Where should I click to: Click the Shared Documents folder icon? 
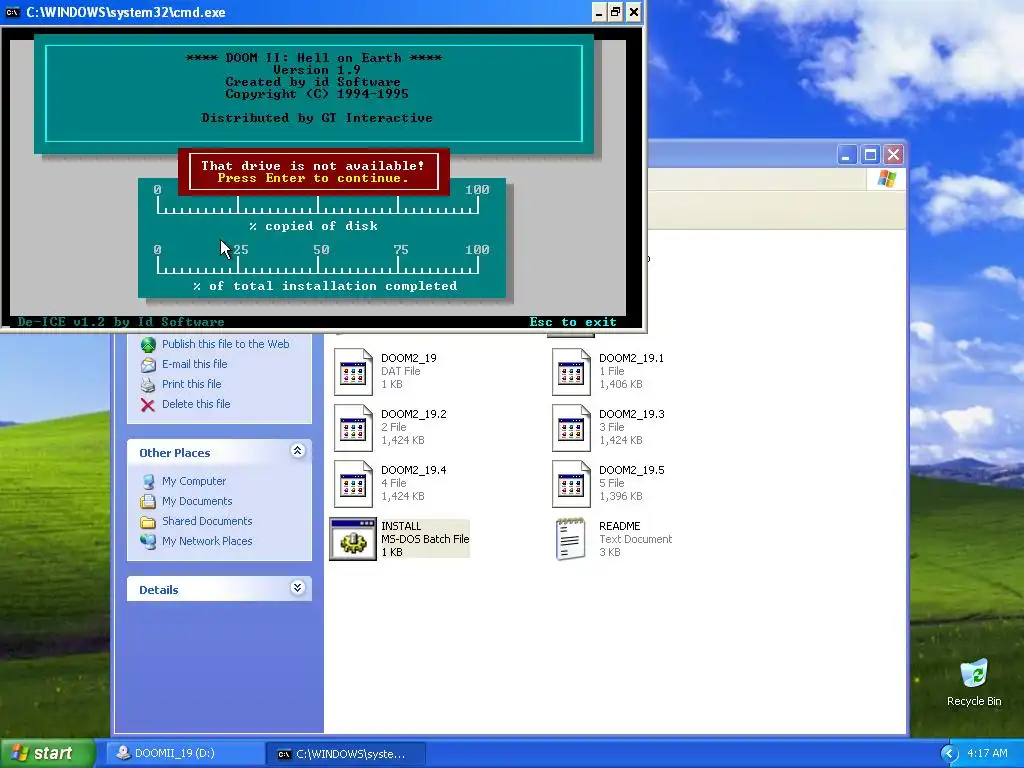(x=148, y=522)
